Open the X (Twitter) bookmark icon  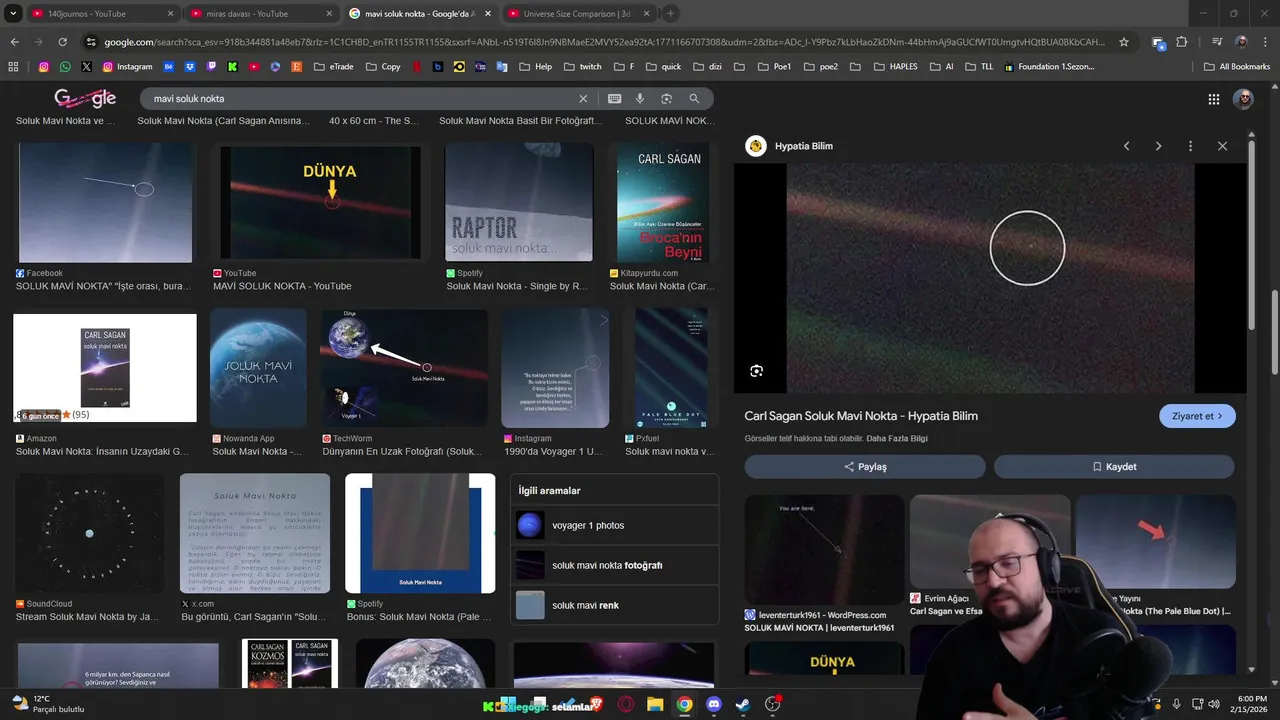point(86,67)
